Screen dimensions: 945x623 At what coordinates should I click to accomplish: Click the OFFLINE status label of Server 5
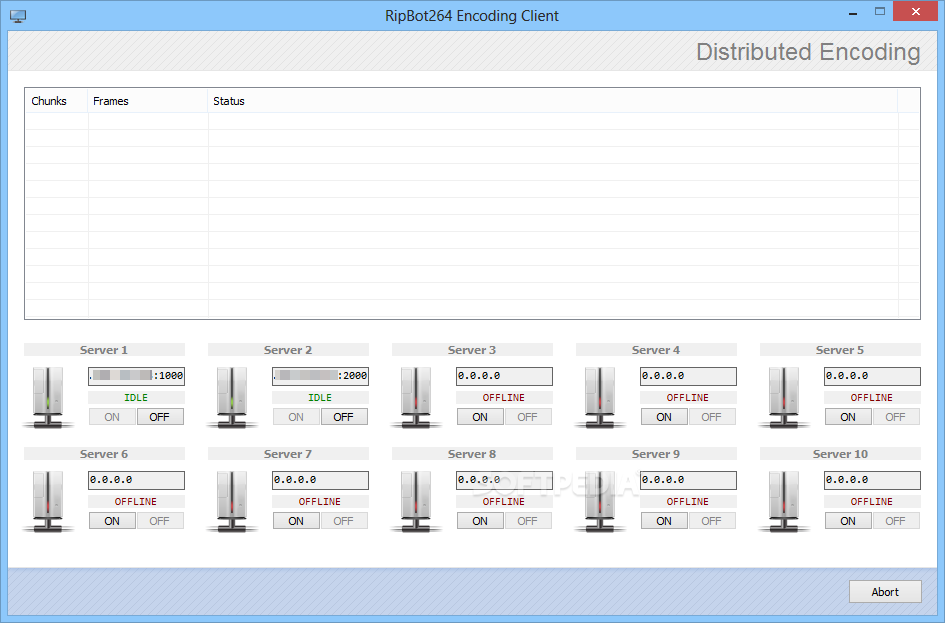[x=871, y=398]
